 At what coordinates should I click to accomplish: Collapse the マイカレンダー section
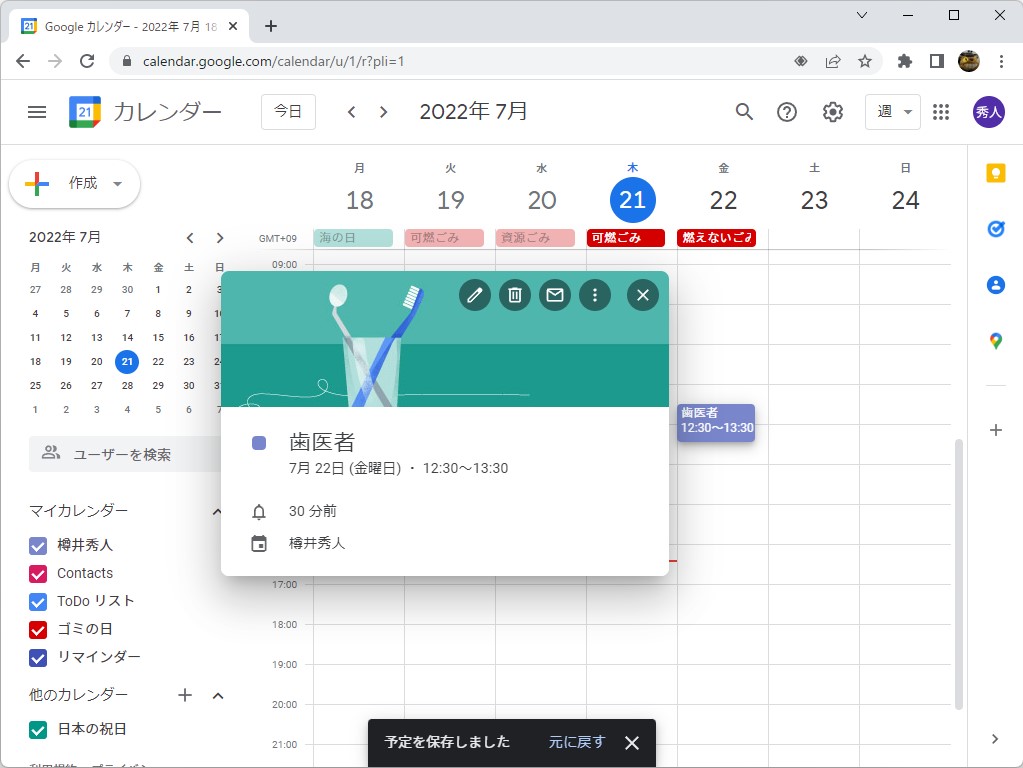(x=217, y=511)
